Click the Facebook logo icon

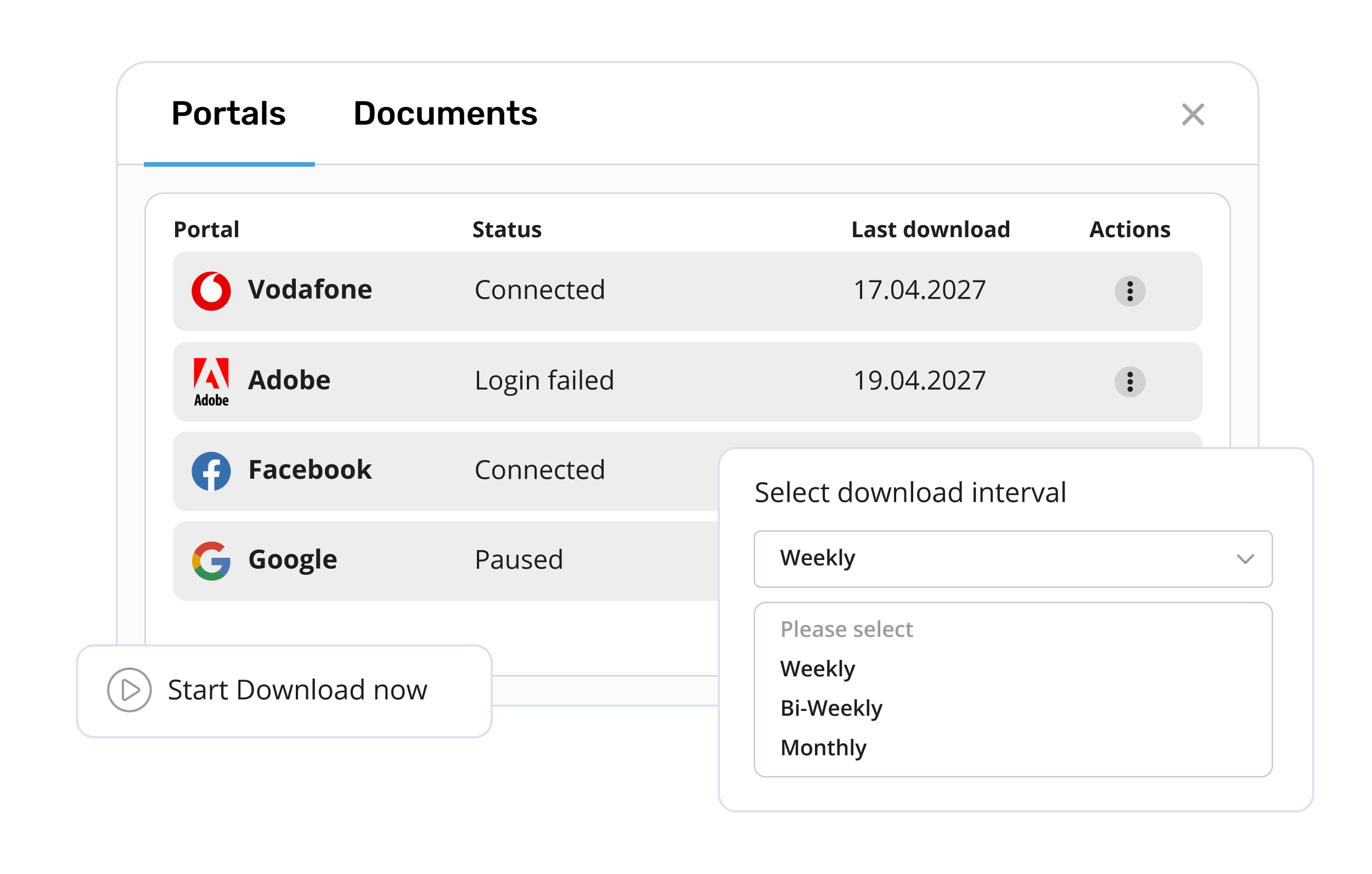click(x=211, y=471)
